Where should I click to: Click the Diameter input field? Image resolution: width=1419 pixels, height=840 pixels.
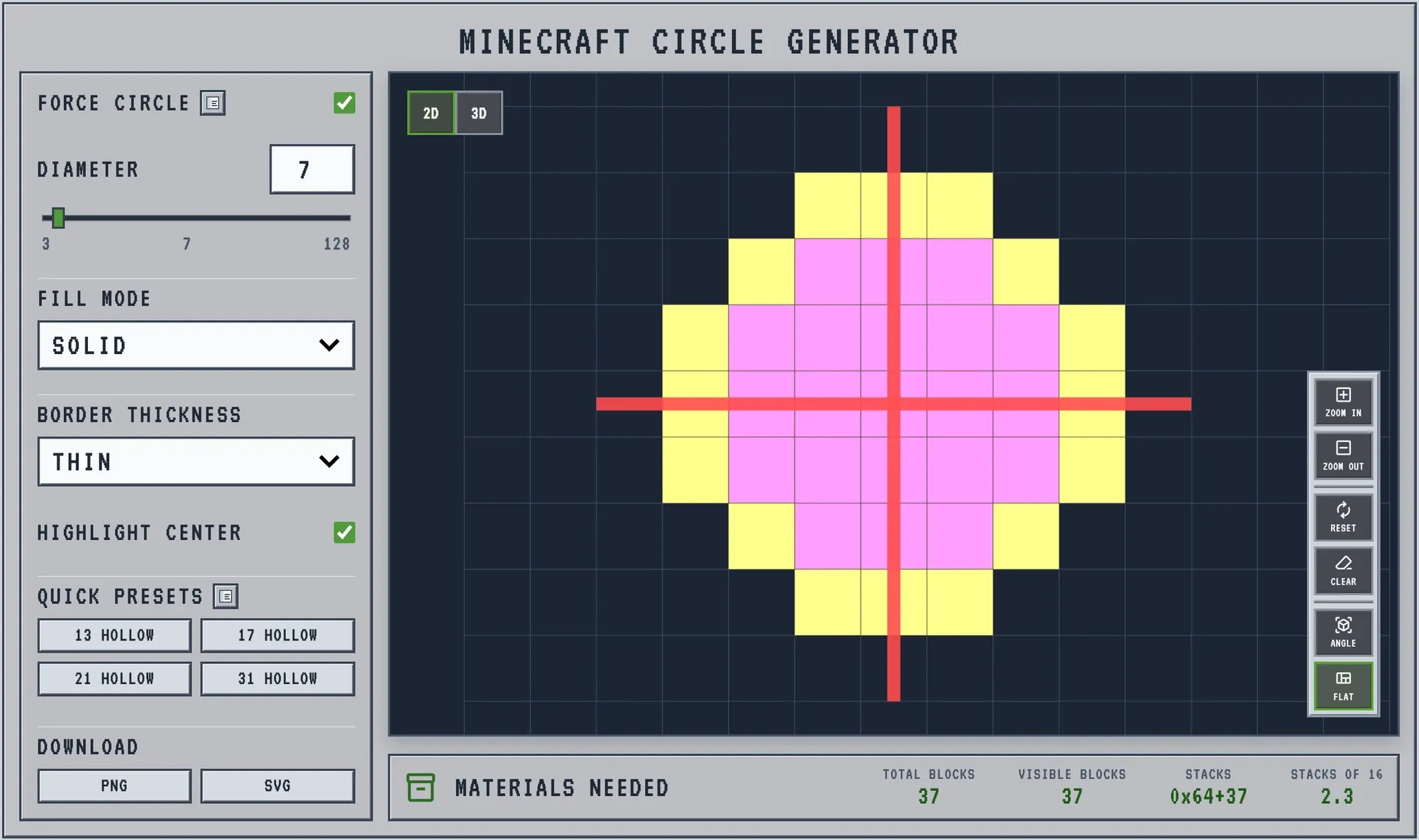(x=312, y=170)
